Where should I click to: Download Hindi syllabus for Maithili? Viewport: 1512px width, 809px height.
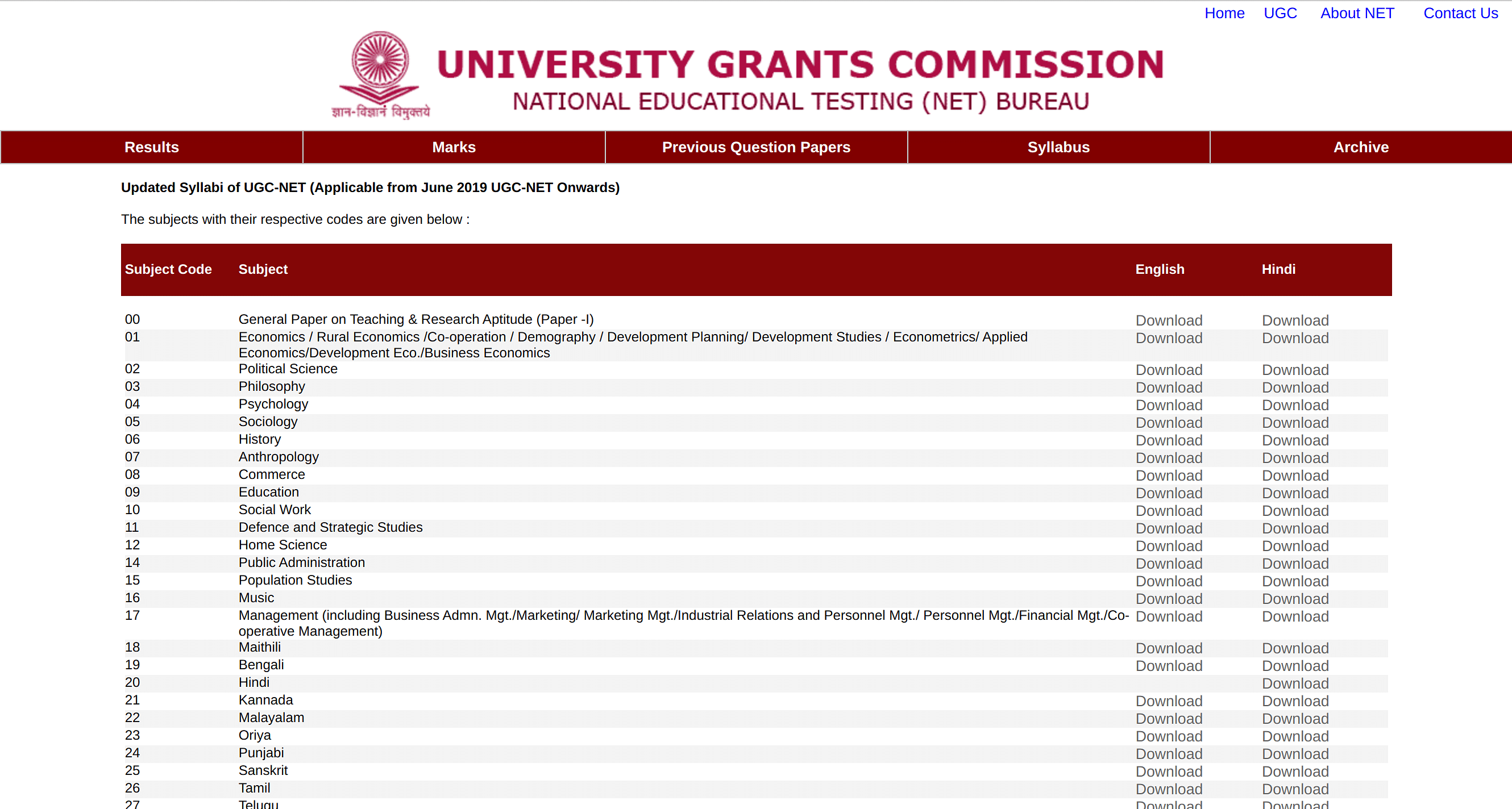(1295, 648)
